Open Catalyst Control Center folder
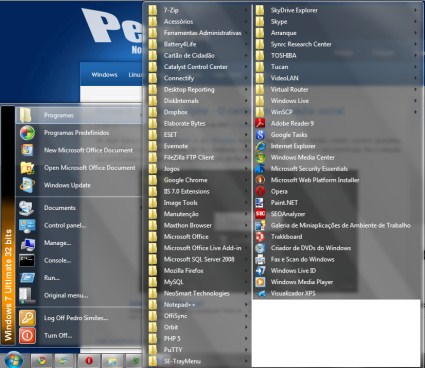 pos(198,67)
